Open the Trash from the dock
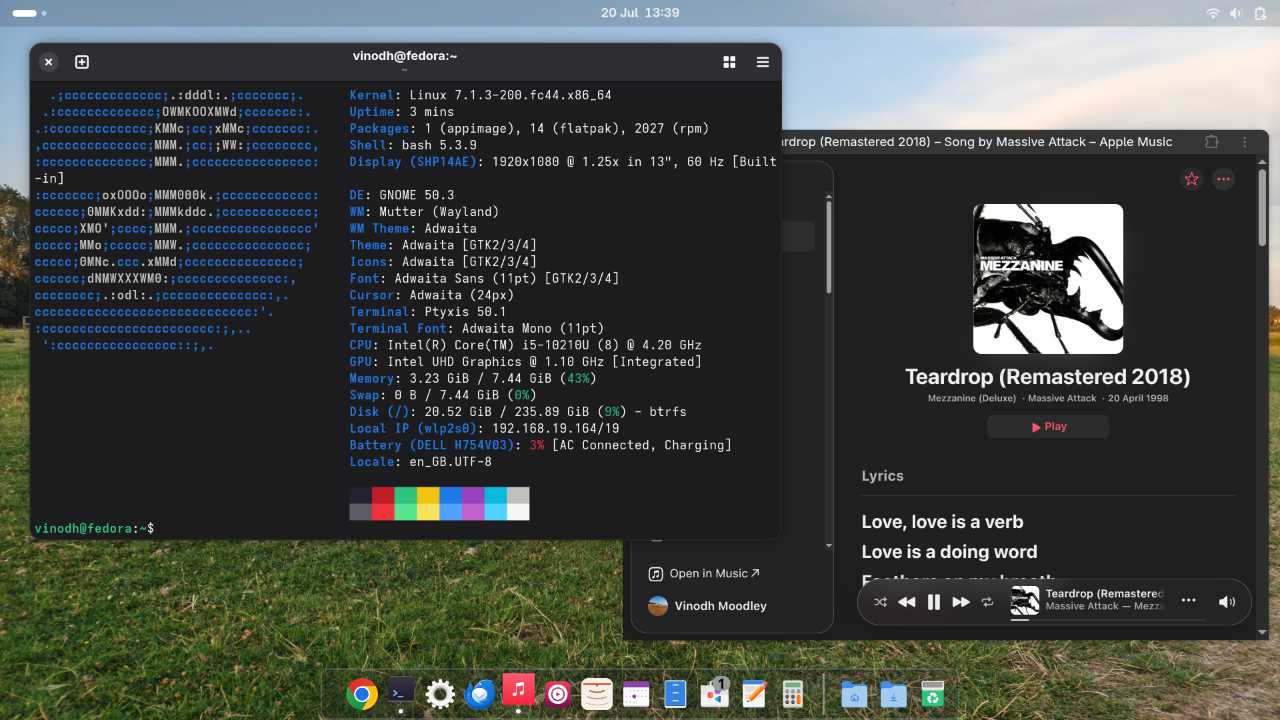The width and height of the screenshot is (1280, 720). (932, 693)
